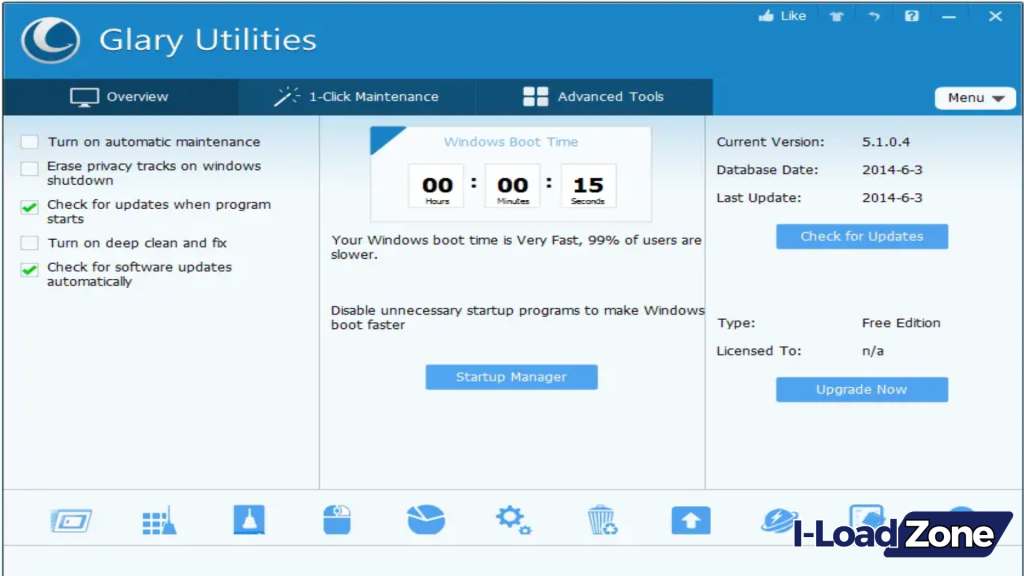Check Erase privacy tracks on windows shutdown
Screen dimensions: 1024x576
[29, 169]
